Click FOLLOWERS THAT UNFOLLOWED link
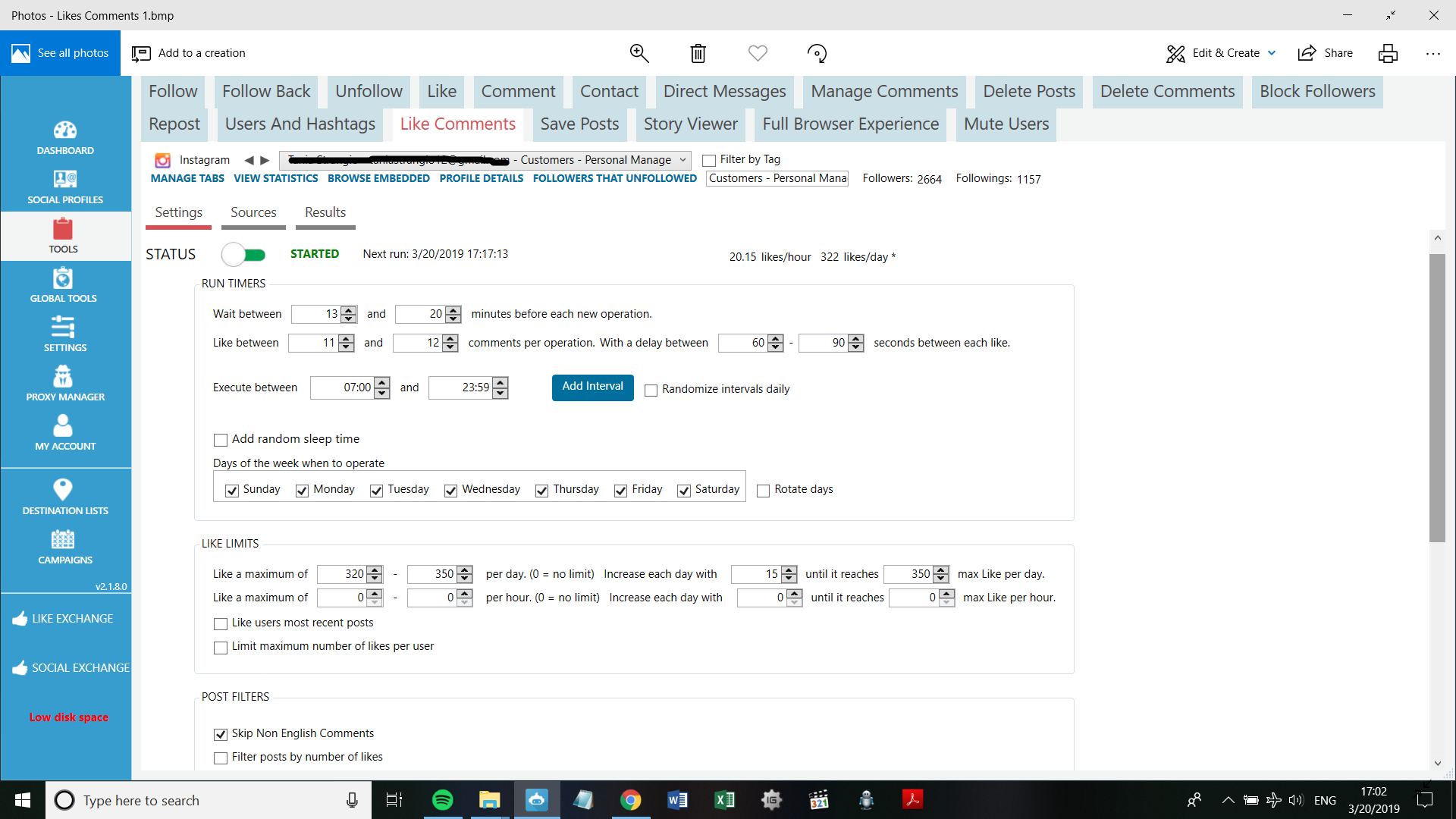 [x=615, y=179]
